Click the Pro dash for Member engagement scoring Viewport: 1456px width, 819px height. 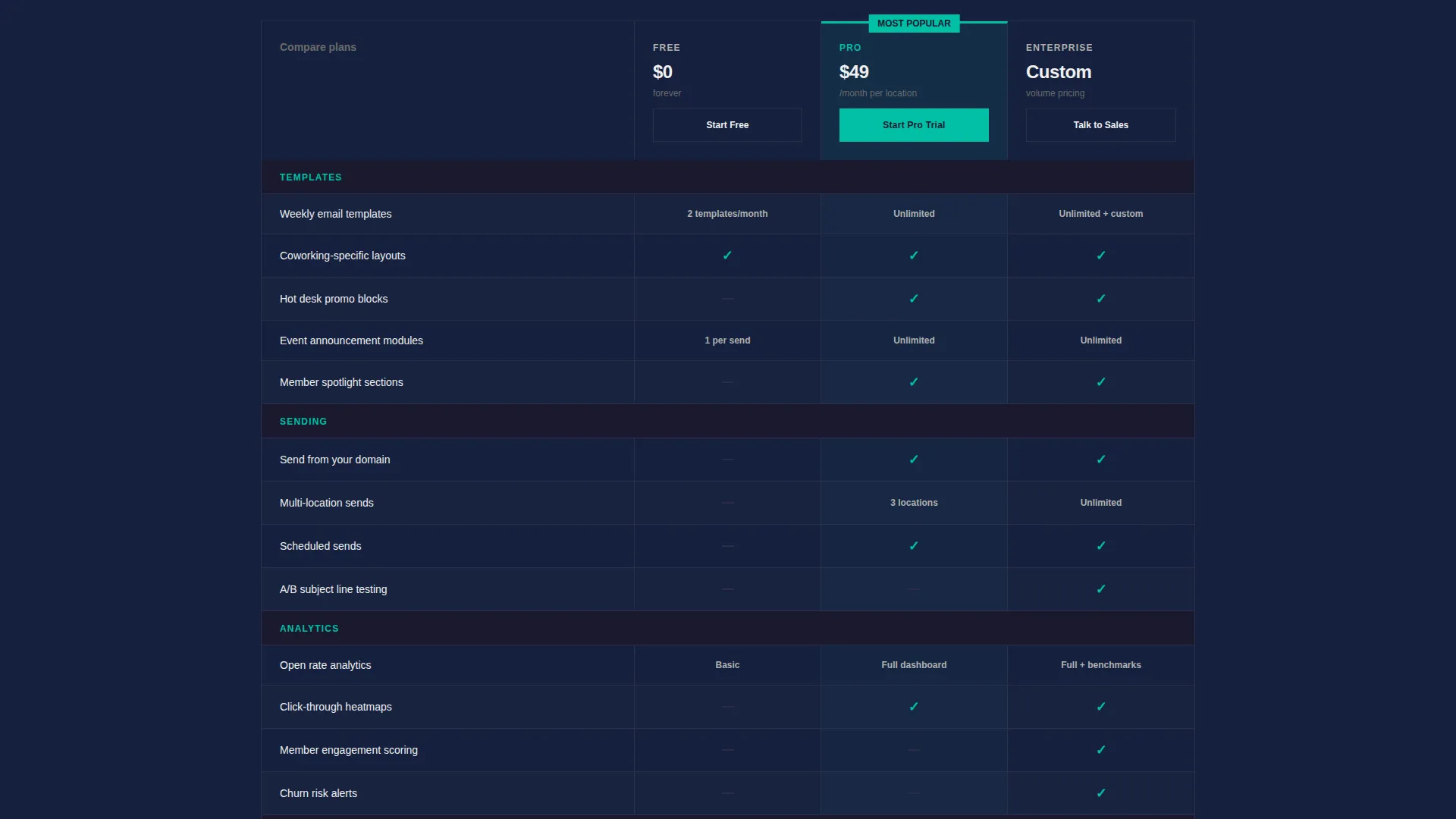(x=914, y=750)
